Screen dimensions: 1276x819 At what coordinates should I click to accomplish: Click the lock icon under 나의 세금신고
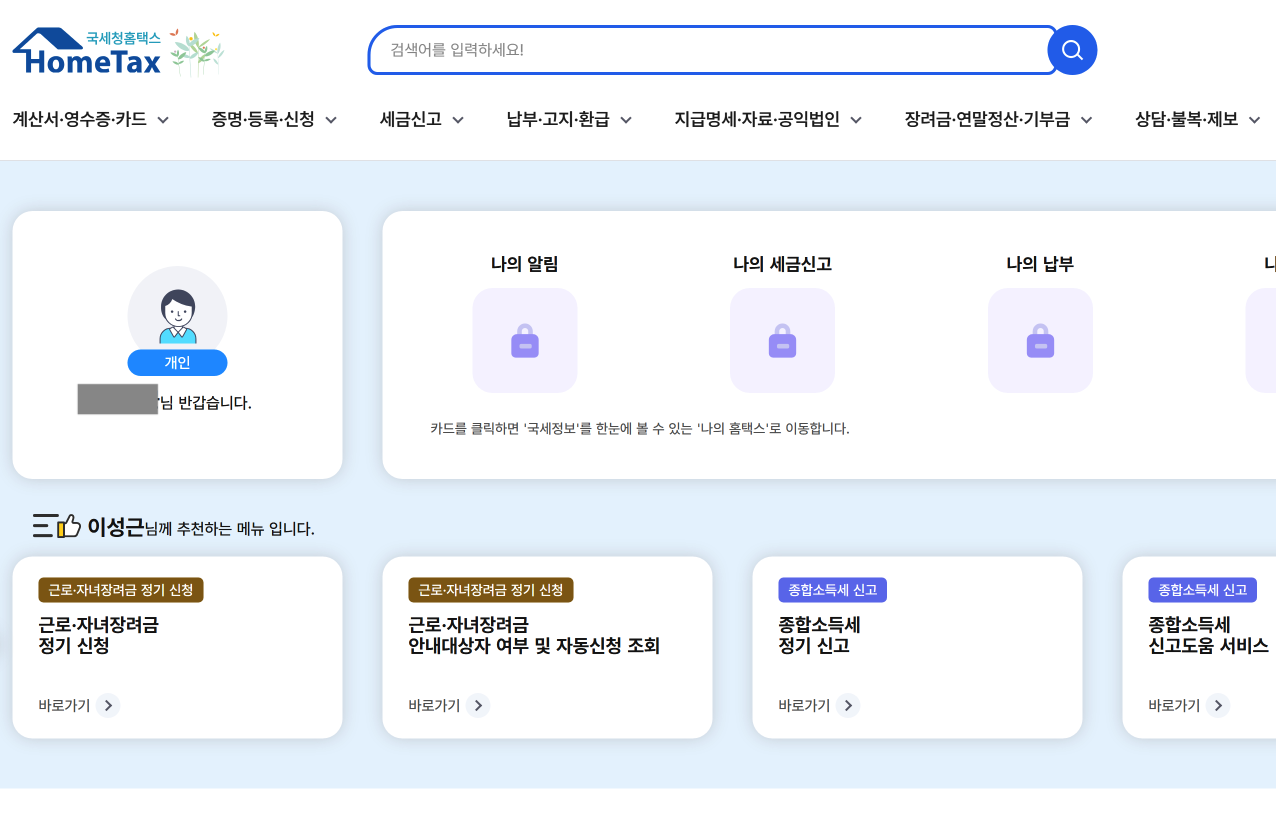coord(782,340)
